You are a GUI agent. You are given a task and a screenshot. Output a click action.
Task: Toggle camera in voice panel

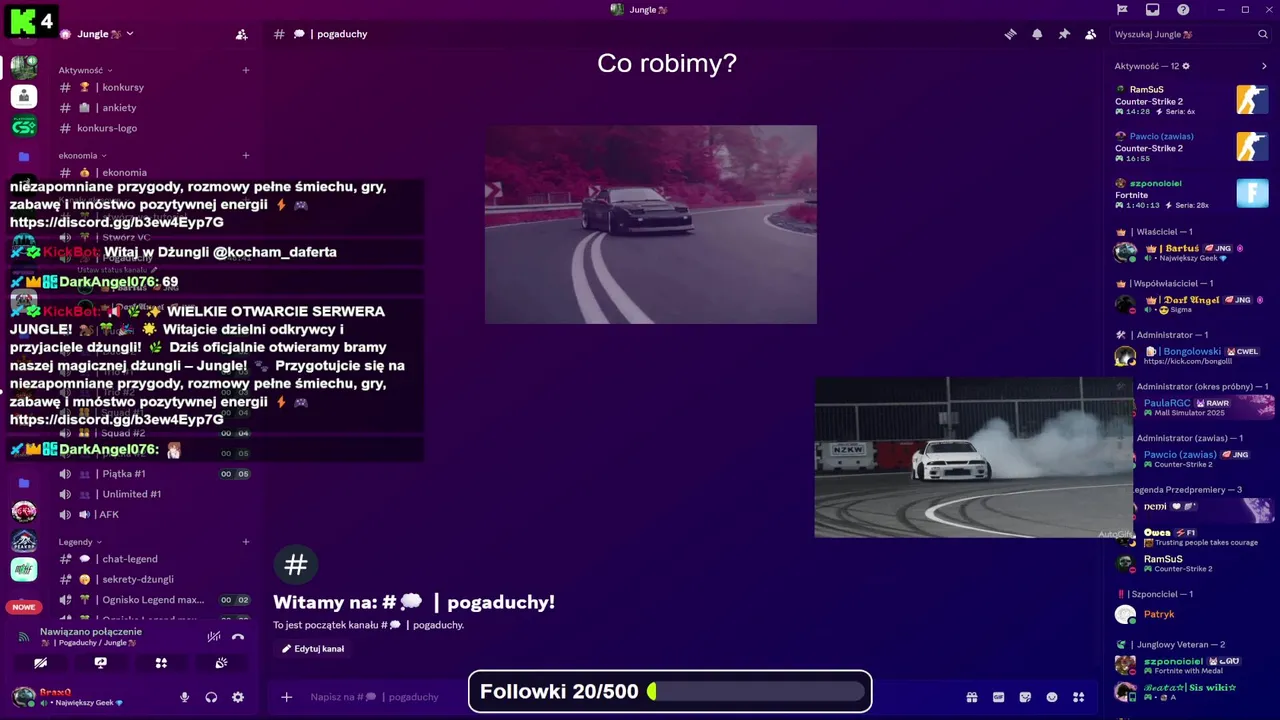point(40,663)
